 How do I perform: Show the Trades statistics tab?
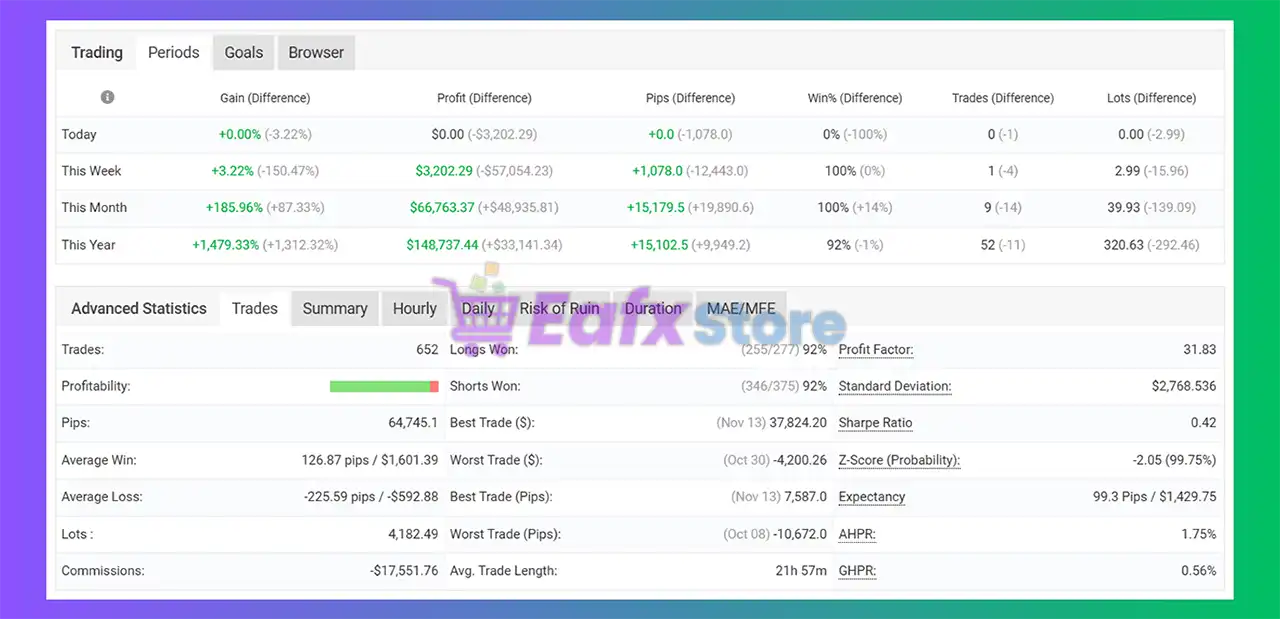pyautogui.click(x=254, y=309)
